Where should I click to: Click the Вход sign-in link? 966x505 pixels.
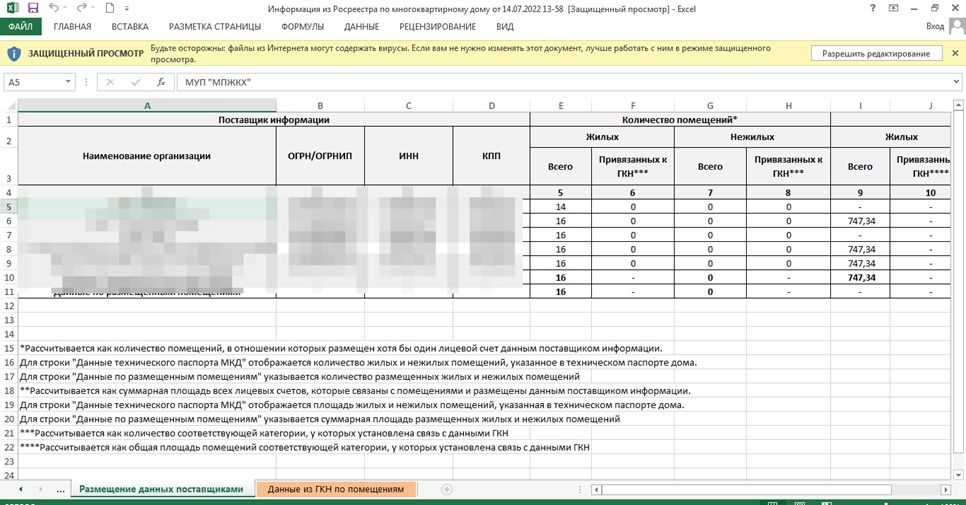(x=935, y=26)
